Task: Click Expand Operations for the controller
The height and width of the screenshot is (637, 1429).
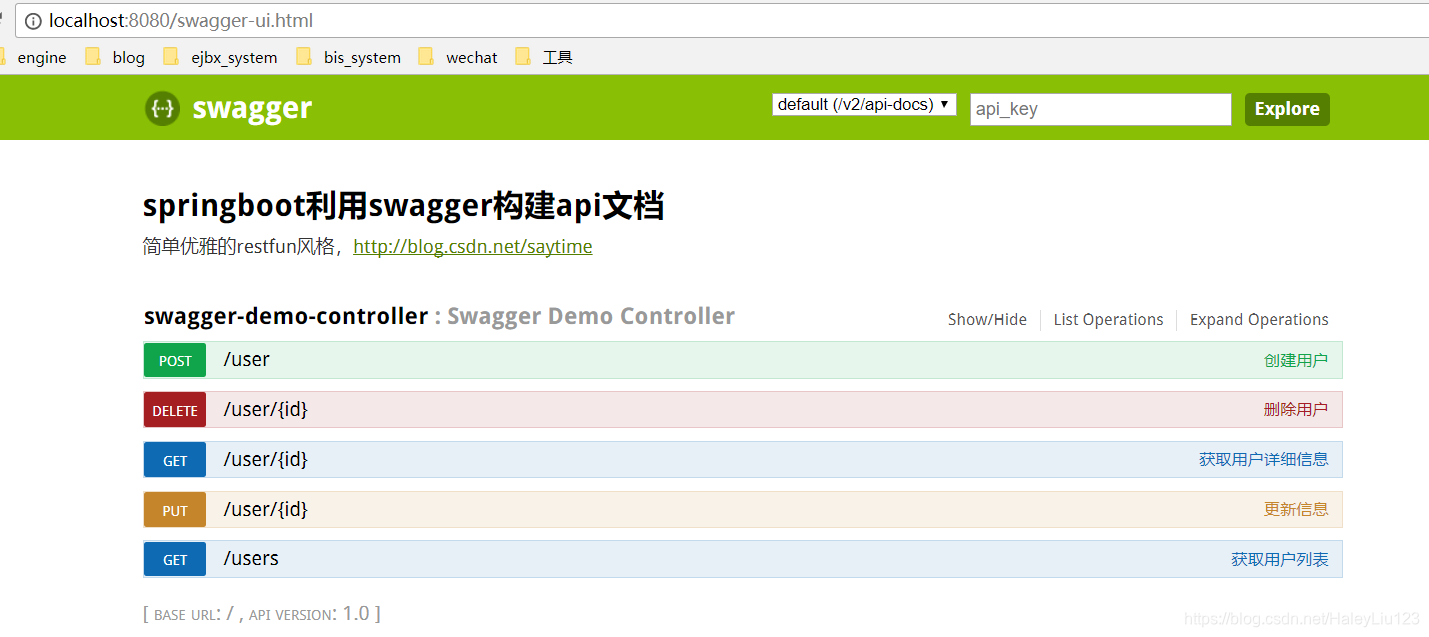Action: 1258,319
